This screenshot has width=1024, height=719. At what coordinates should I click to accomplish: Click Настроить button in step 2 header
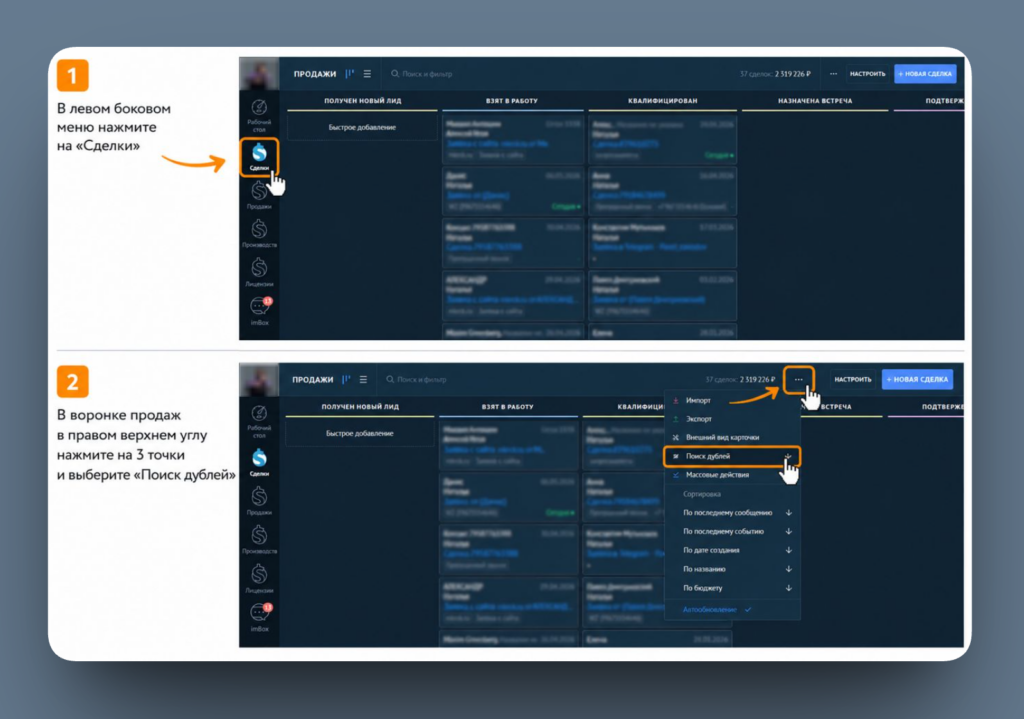tap(853, 379)
